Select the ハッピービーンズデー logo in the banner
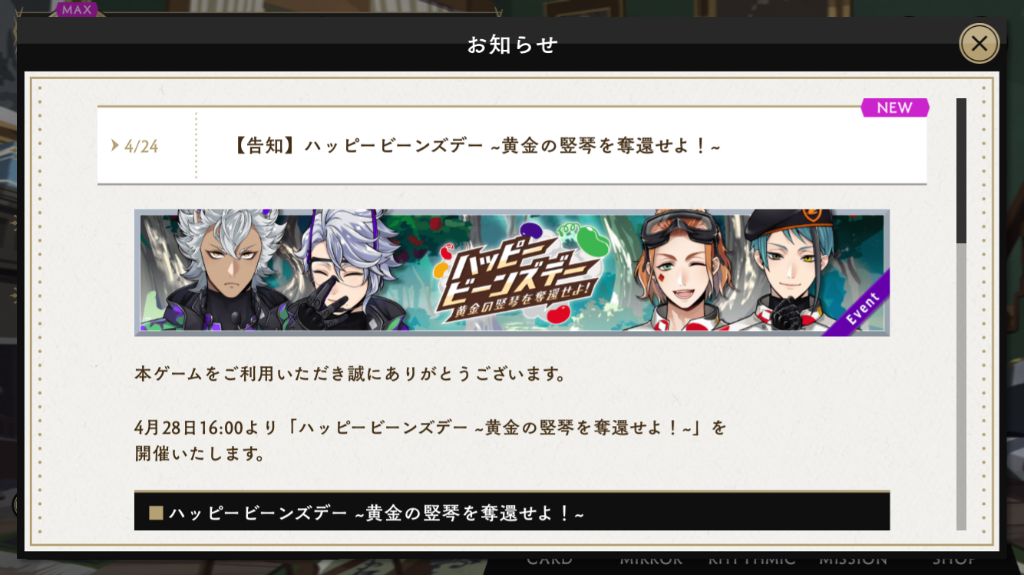 click(519, 274)
